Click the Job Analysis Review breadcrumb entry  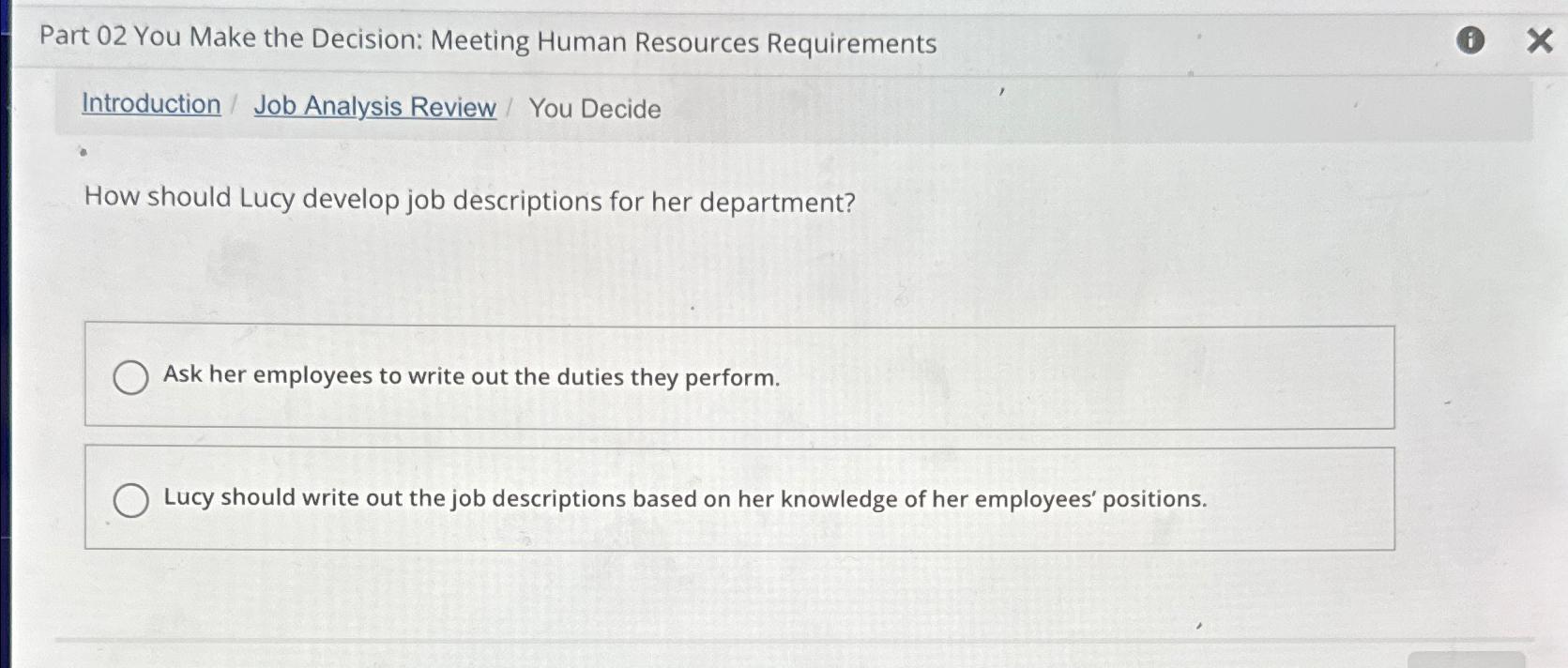(373, 106)
